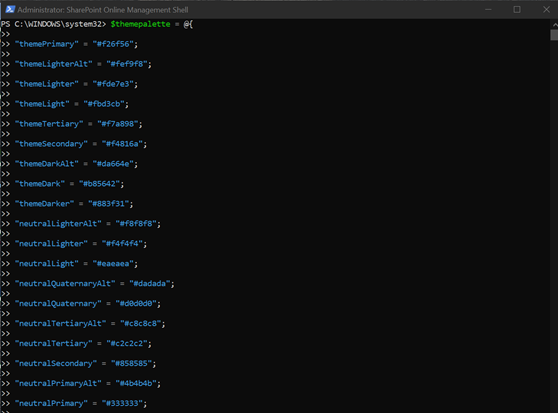The height and width of the screenshot is (413, 558).
Task: Click the "#333333" value
Action: 122,403
